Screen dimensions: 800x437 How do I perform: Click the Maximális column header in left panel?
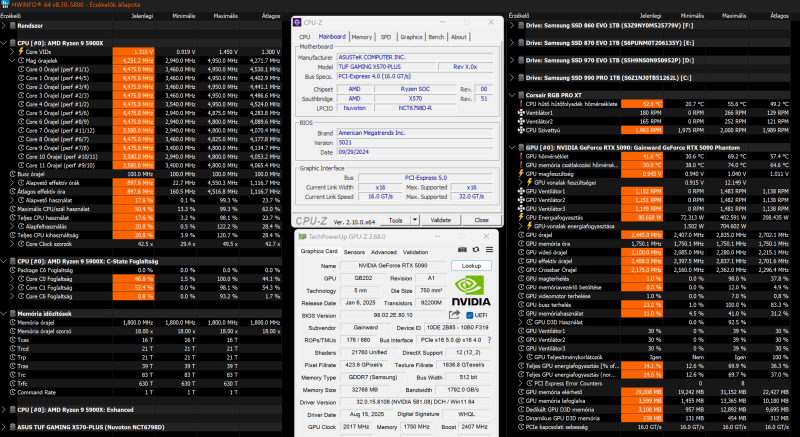[x=226, y=16]
